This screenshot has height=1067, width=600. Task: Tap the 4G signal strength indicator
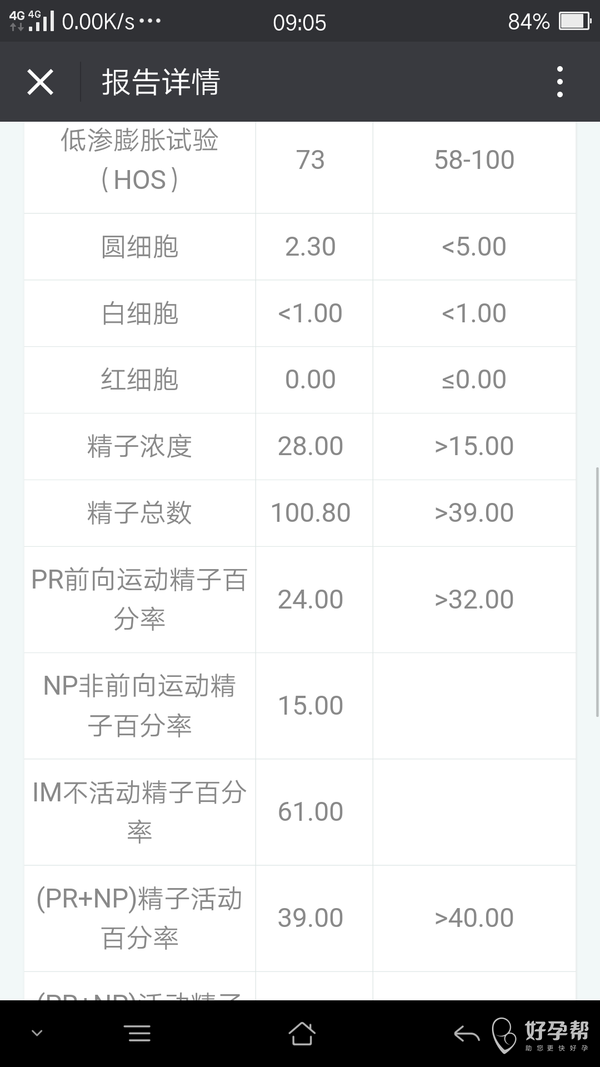pyautogui.click(x=32, y=21)
